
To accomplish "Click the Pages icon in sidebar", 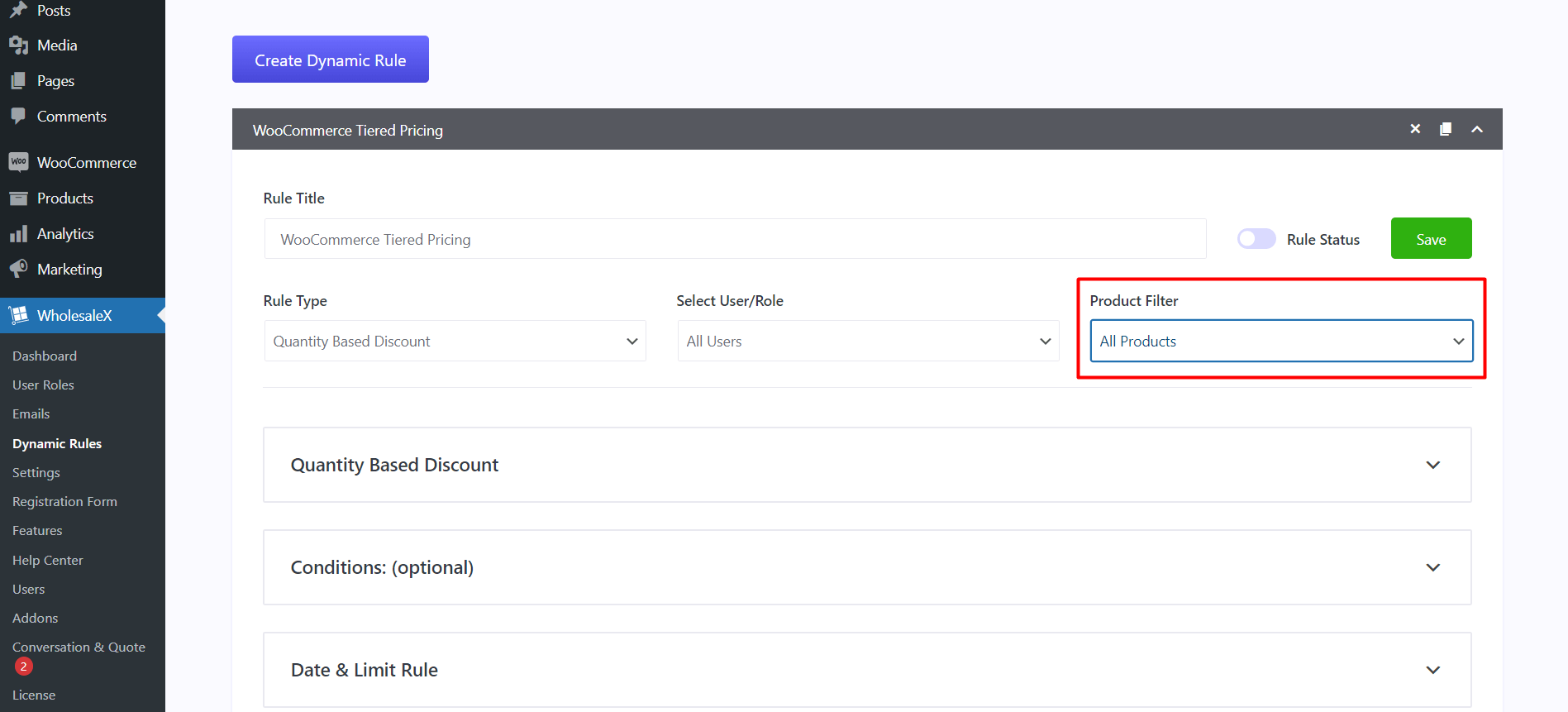I will click(x=18, y=81).
